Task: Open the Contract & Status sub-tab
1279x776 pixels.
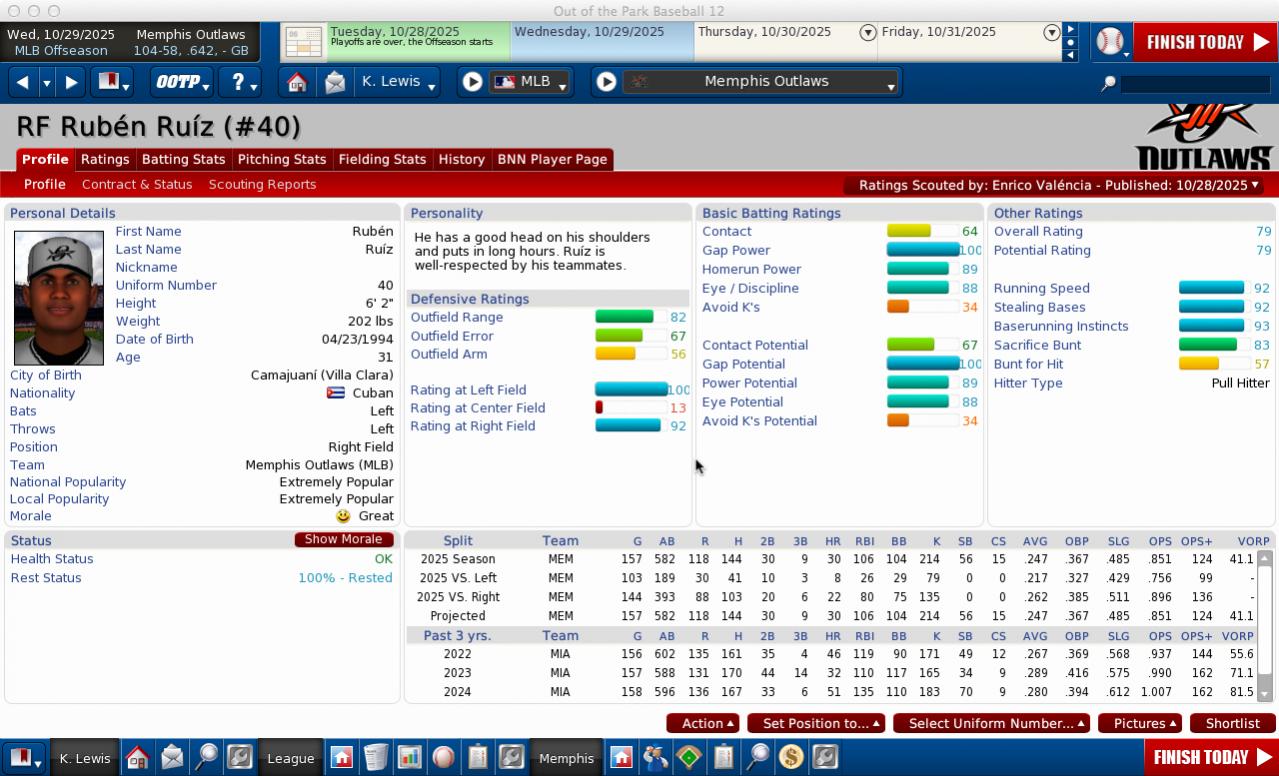Action: coord(137,184)
